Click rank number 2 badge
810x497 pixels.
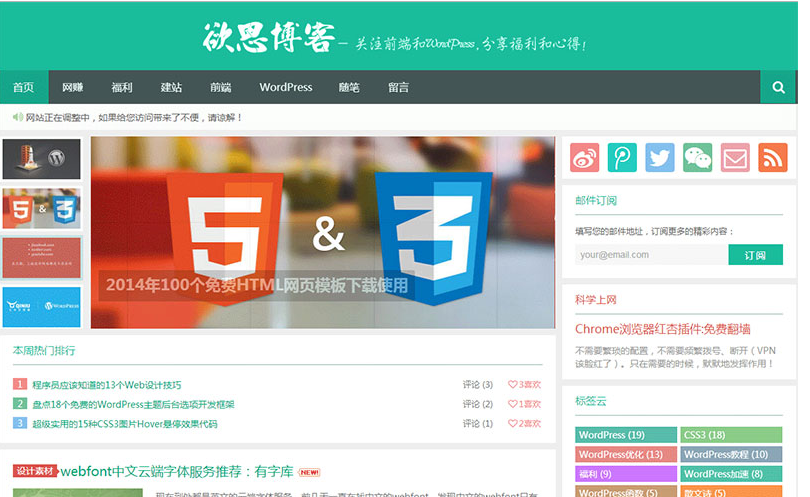coord(20,403)
